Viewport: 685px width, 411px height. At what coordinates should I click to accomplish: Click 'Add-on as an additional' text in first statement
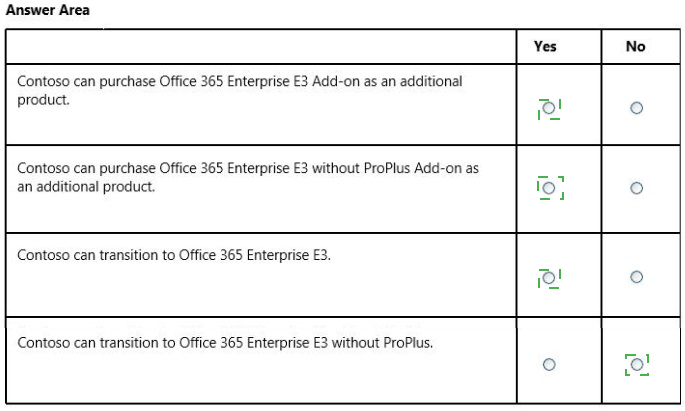(x=387, y=81)
